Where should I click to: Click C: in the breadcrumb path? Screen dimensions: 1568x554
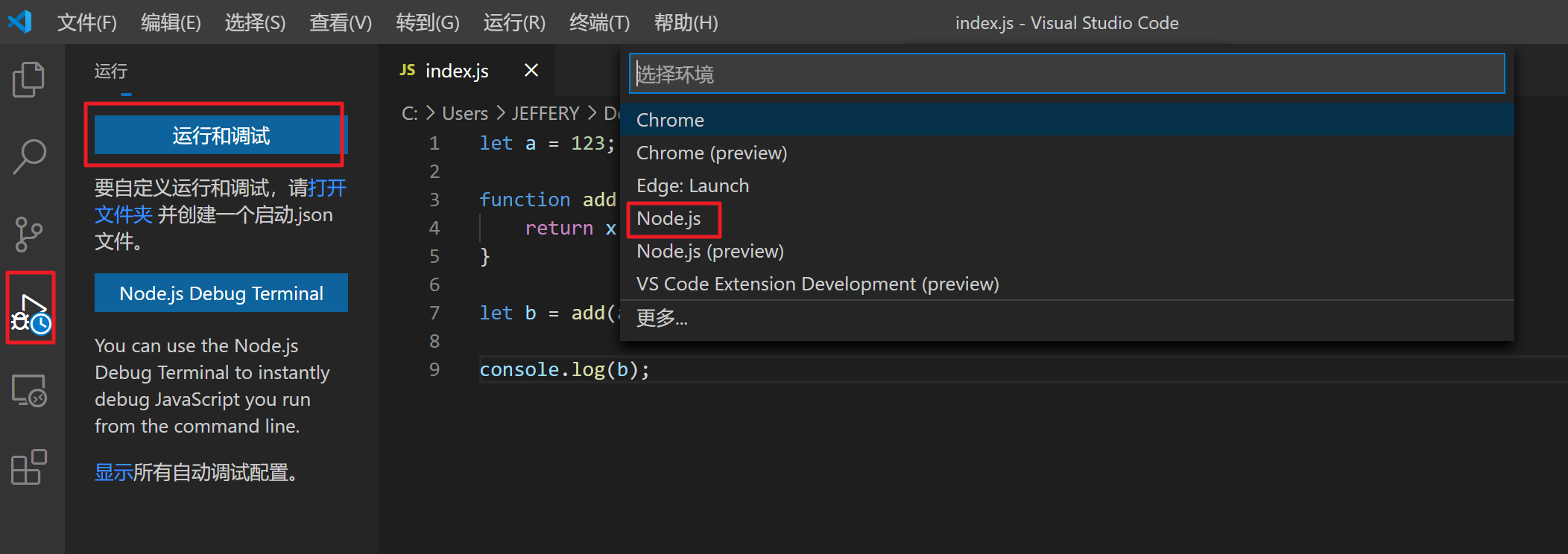pos(410,113)
